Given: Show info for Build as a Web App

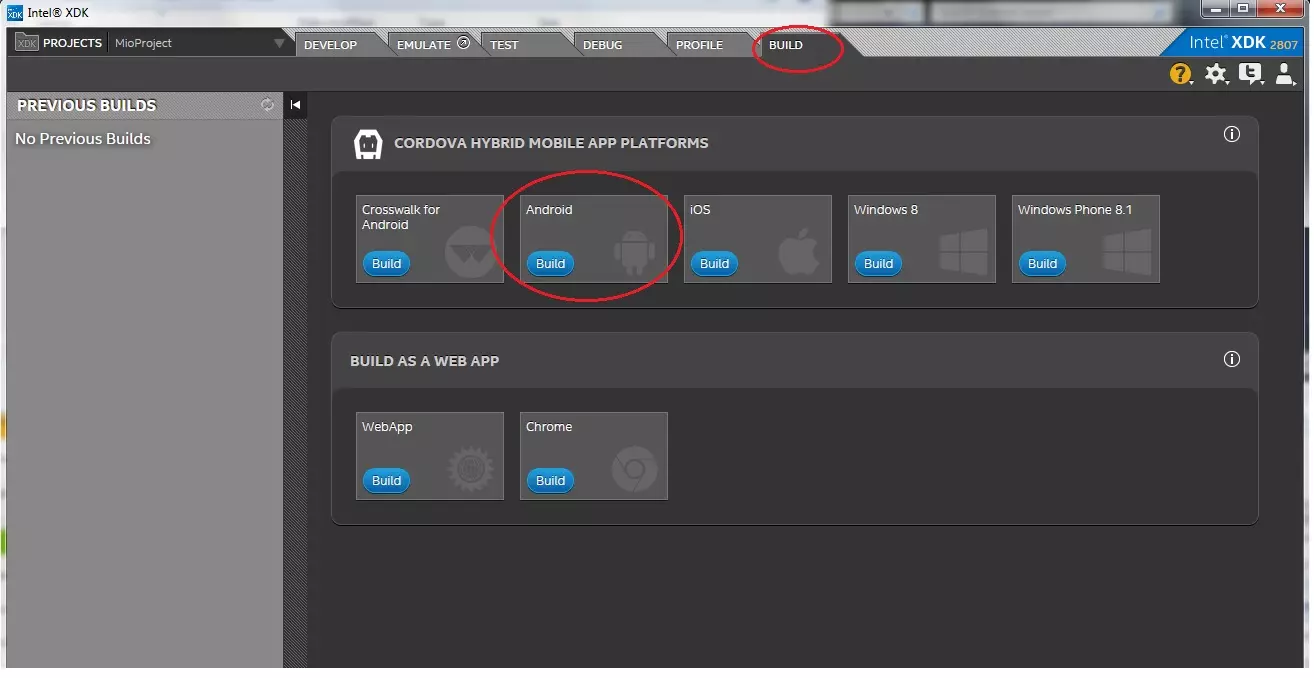Looking at the screenshot, I should [1232, 359].
